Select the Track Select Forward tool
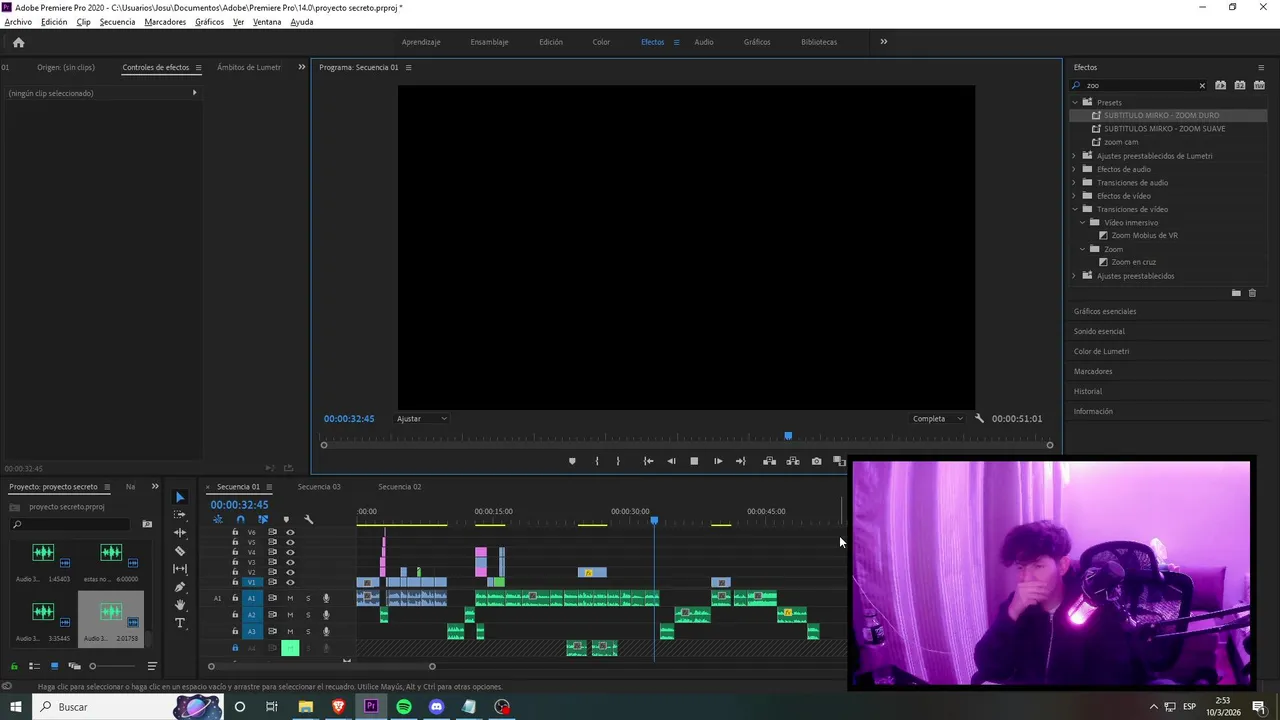The width and height of the screenshot is (1280, 720). click(180, 515)
